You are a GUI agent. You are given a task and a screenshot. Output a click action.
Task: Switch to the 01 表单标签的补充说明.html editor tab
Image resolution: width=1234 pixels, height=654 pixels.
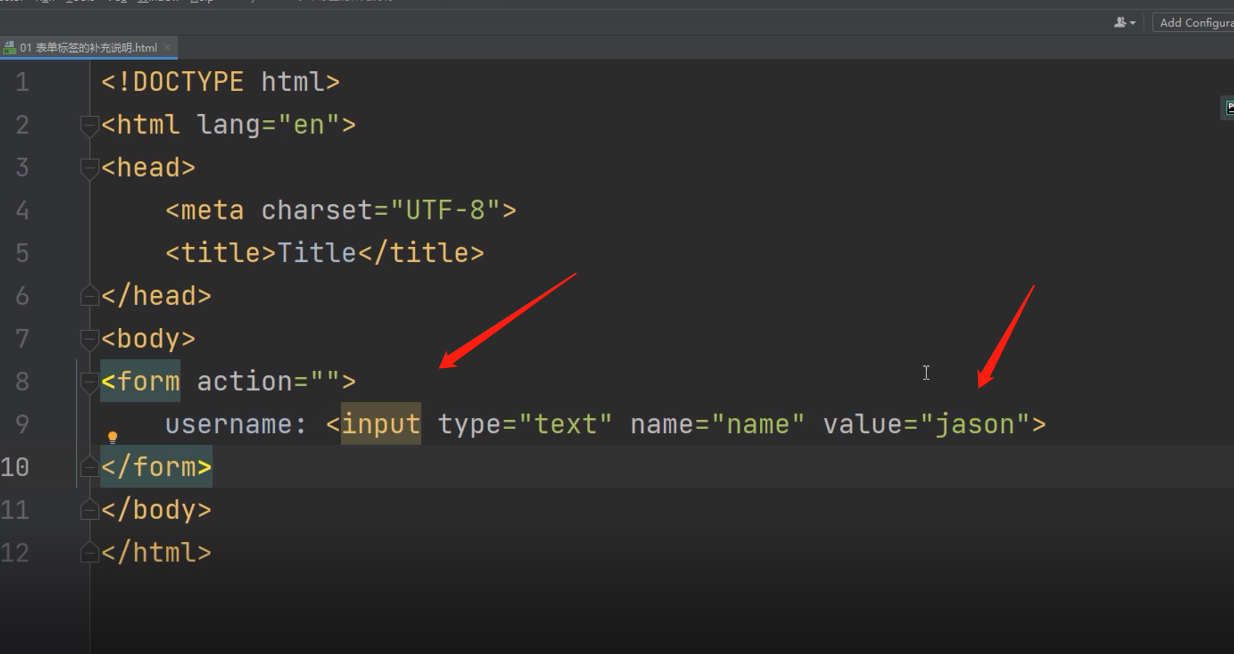[x=88, y=48]
